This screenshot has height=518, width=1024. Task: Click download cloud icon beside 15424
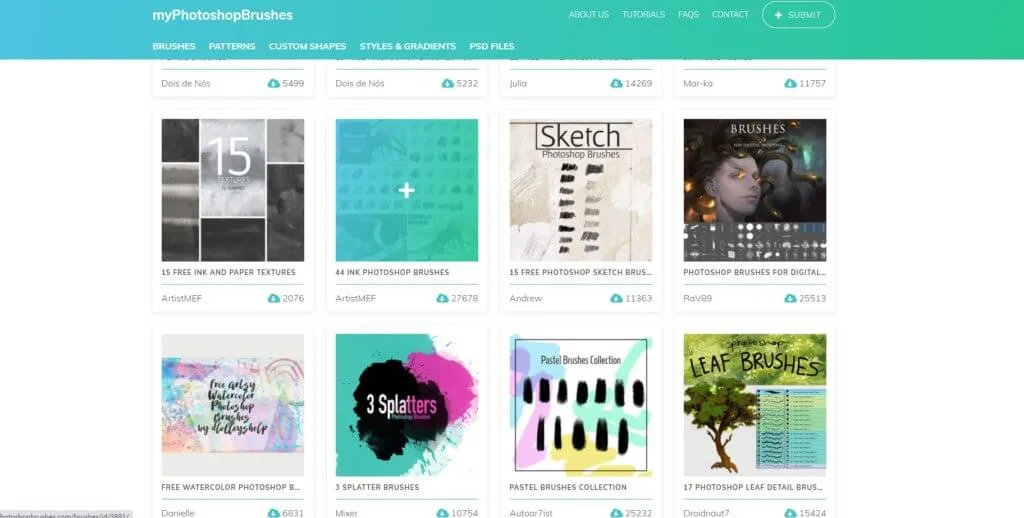(x=790, y=513)
